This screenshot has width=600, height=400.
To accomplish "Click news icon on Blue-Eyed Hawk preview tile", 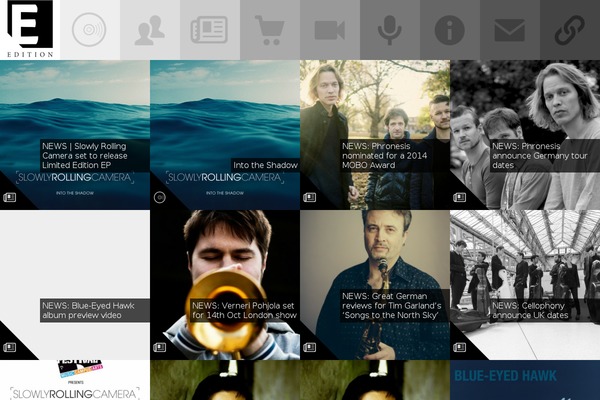I will (10, 348).
